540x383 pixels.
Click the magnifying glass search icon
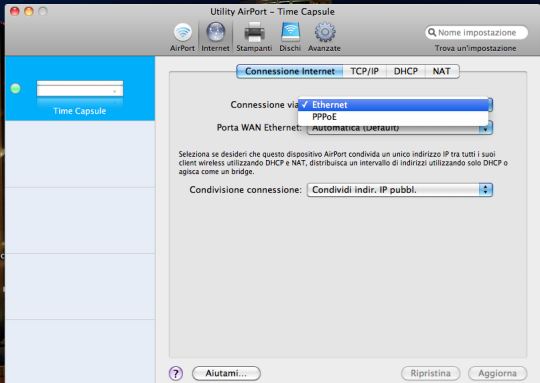click(432, 32)
